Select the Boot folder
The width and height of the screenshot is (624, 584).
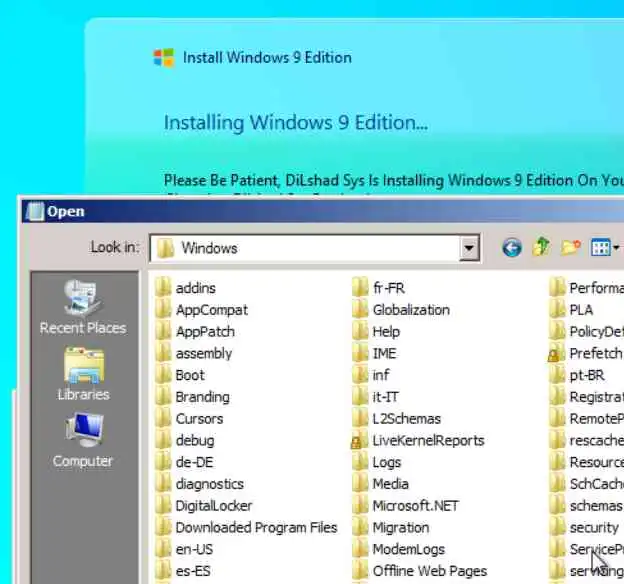click(180, 375)
